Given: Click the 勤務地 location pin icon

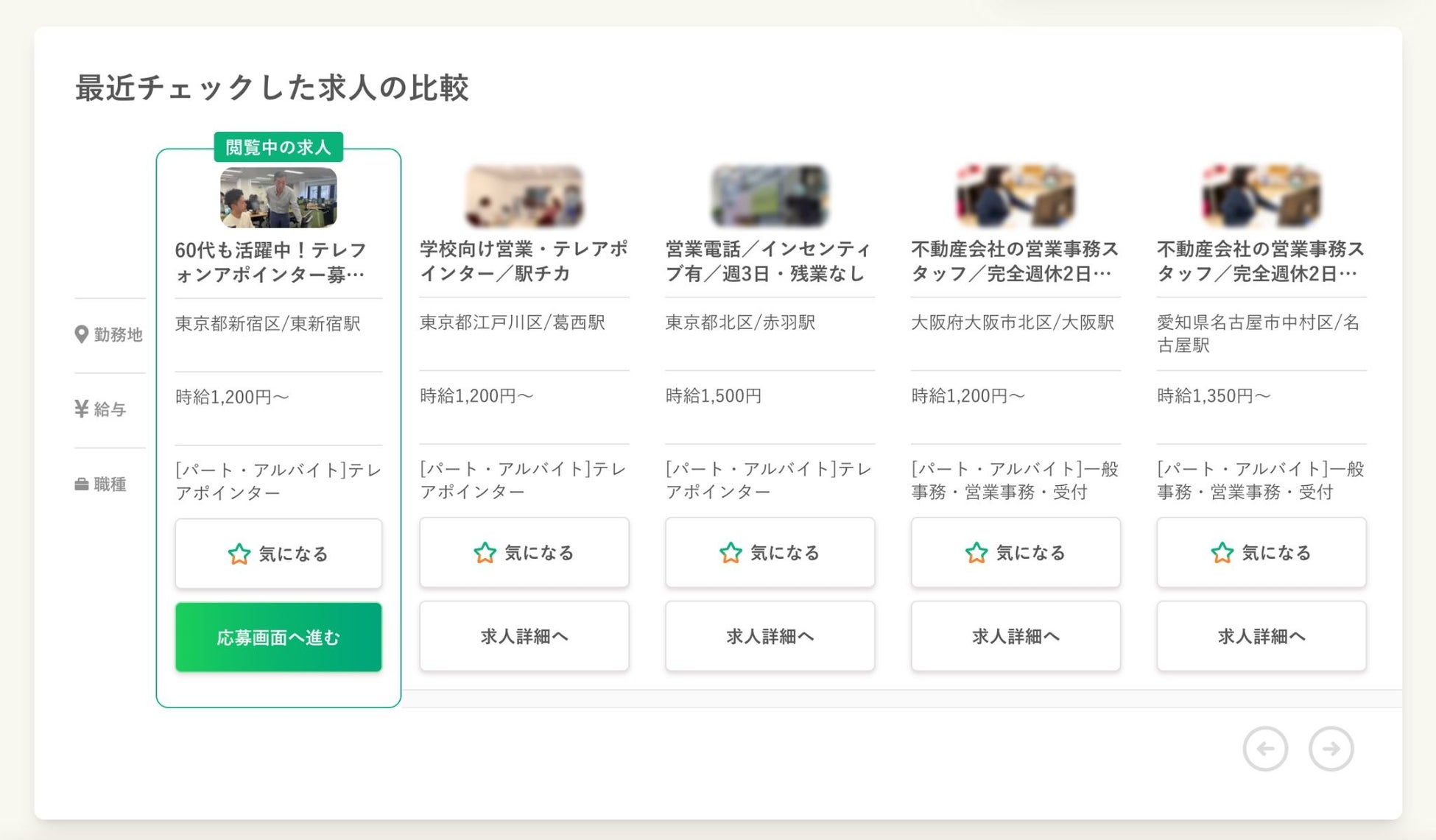Looking at the screenshot, I should click(x=81, y=334).
